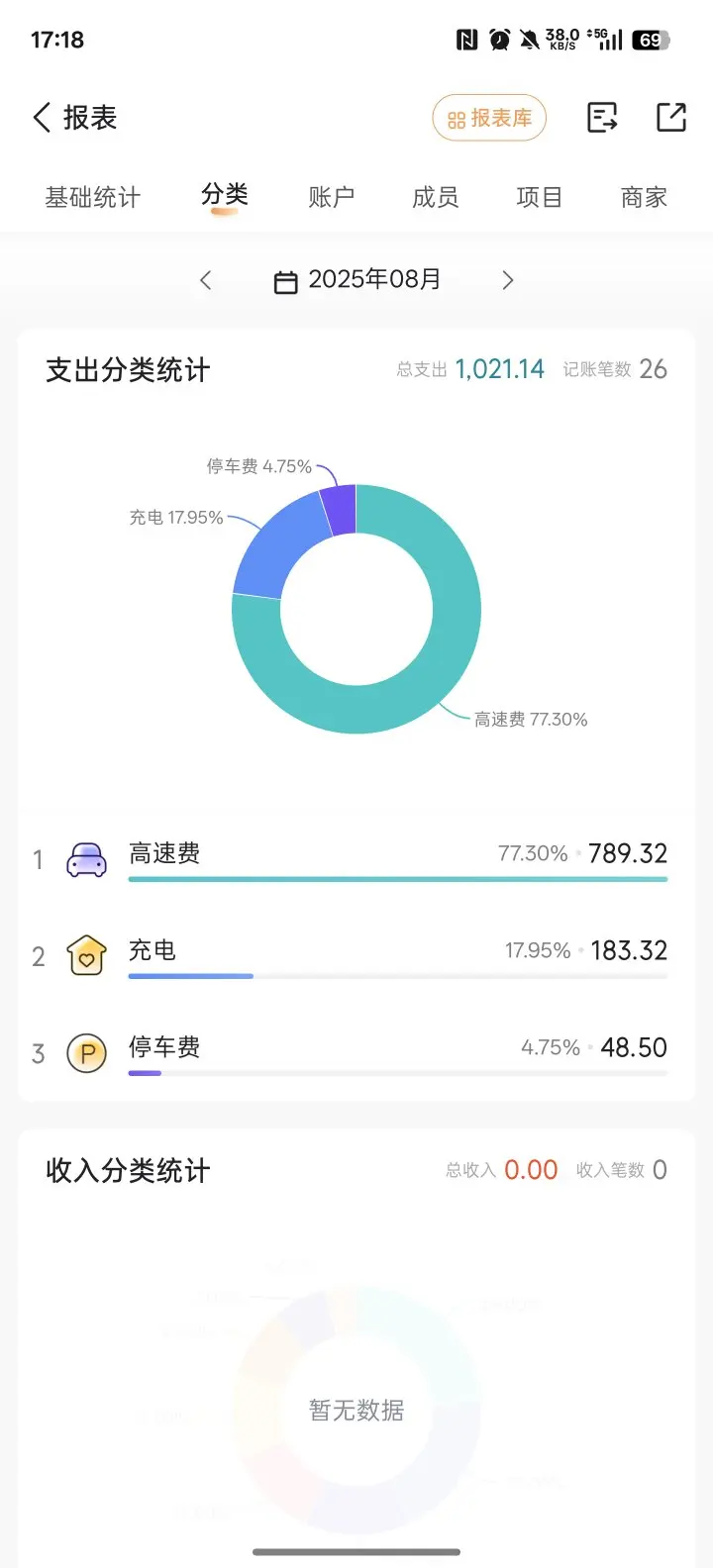Open the 停车费 48.50 category row

[x=356, y=1053]
